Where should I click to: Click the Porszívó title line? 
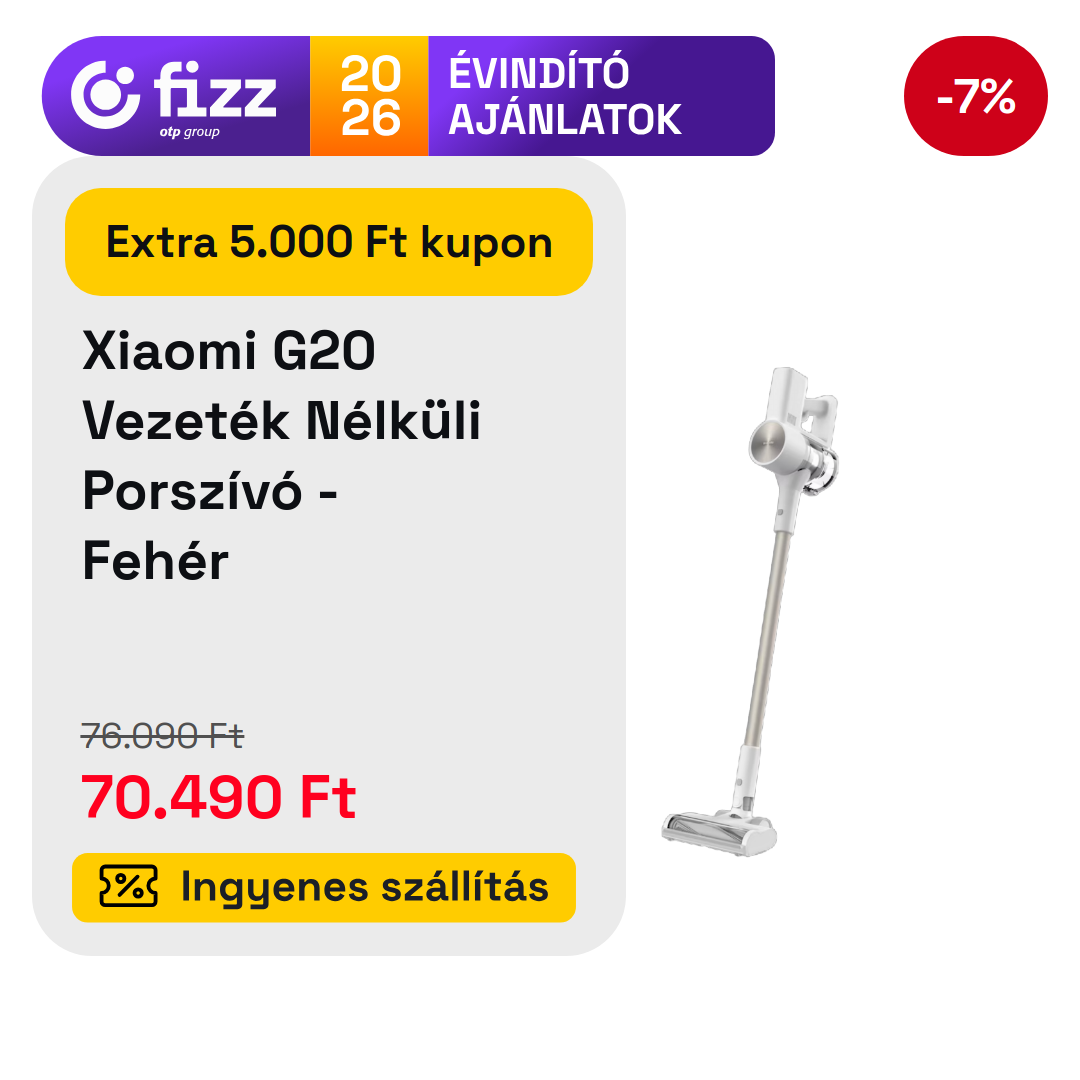[x=210, y=490]
